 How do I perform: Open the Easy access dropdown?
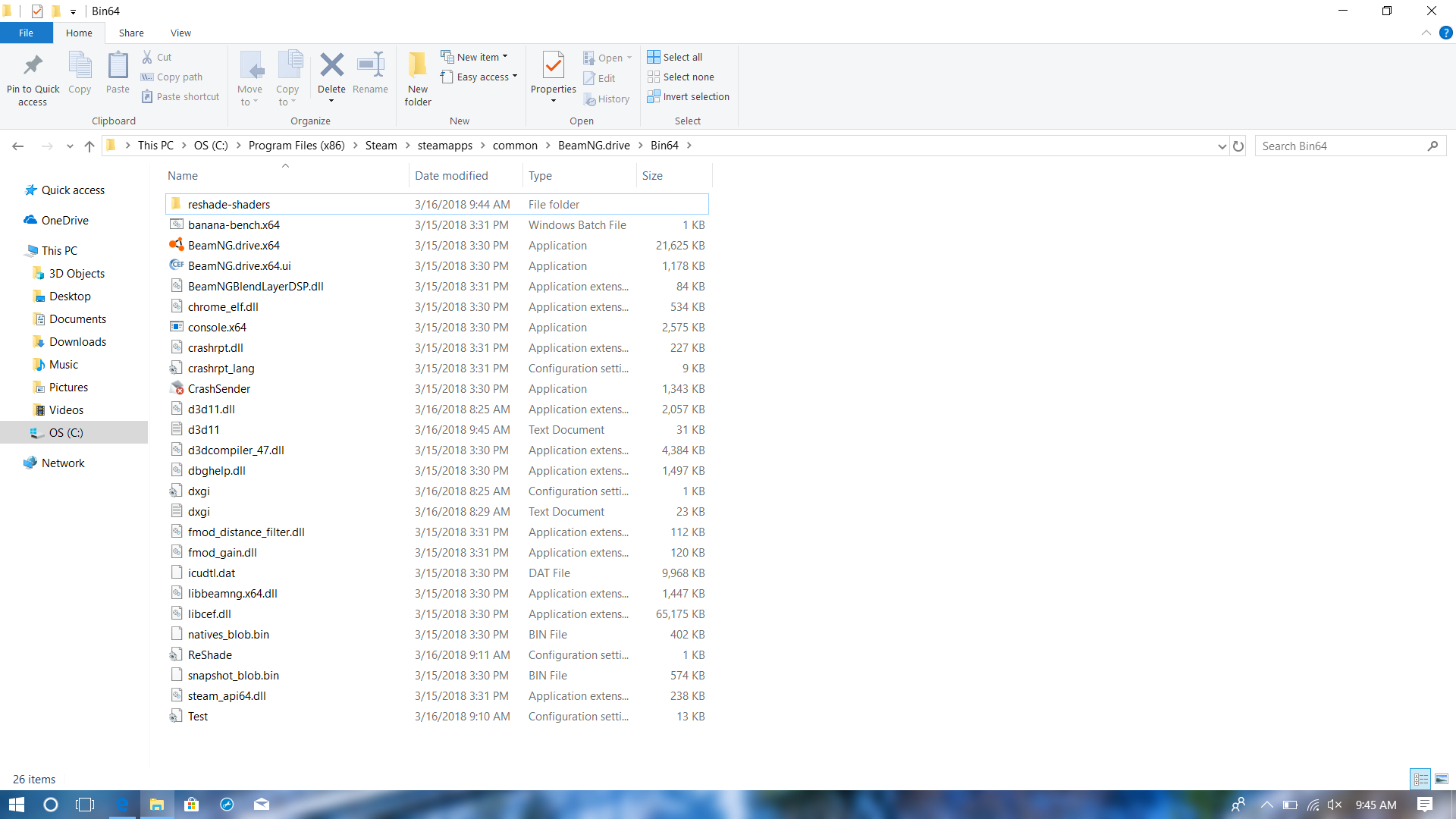click(479, 77)
